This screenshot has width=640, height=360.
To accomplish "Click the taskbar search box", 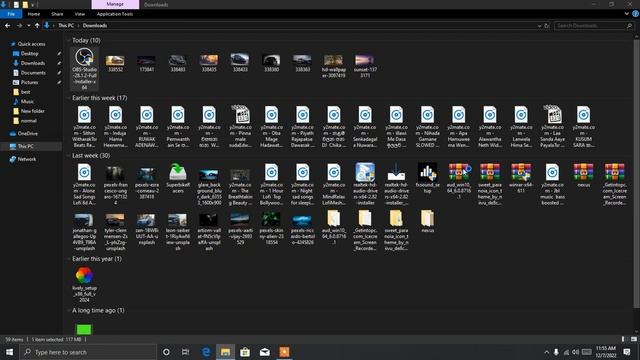I will (88, 352).
